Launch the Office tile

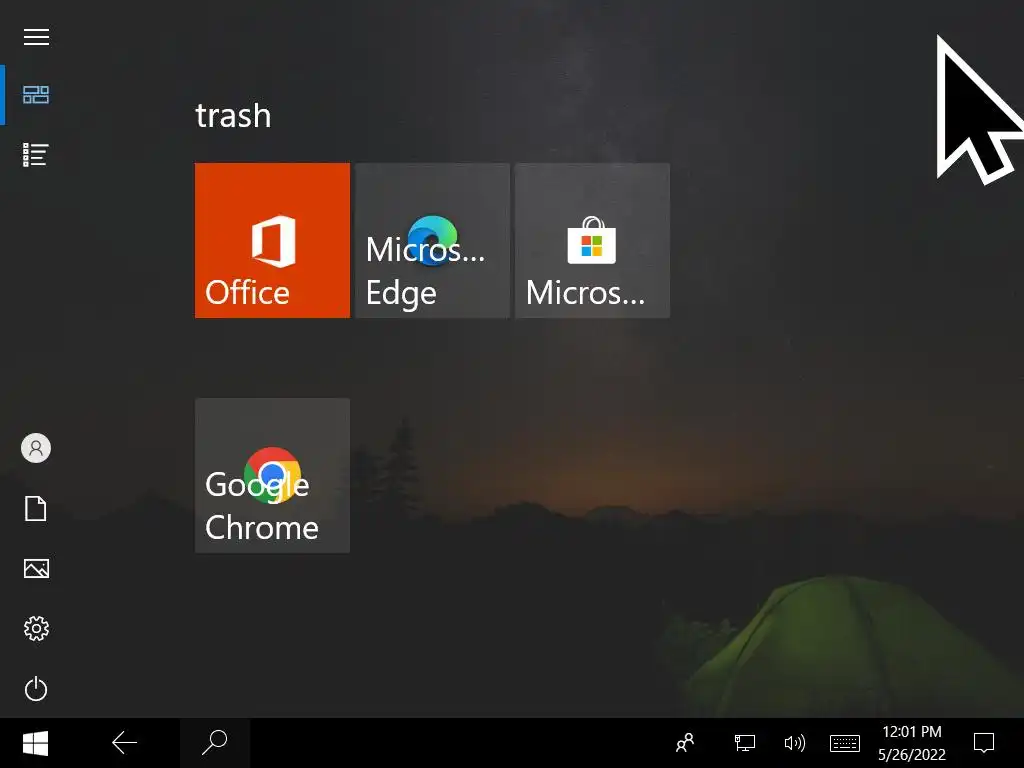pyautogui.click(x=272, y=240)
